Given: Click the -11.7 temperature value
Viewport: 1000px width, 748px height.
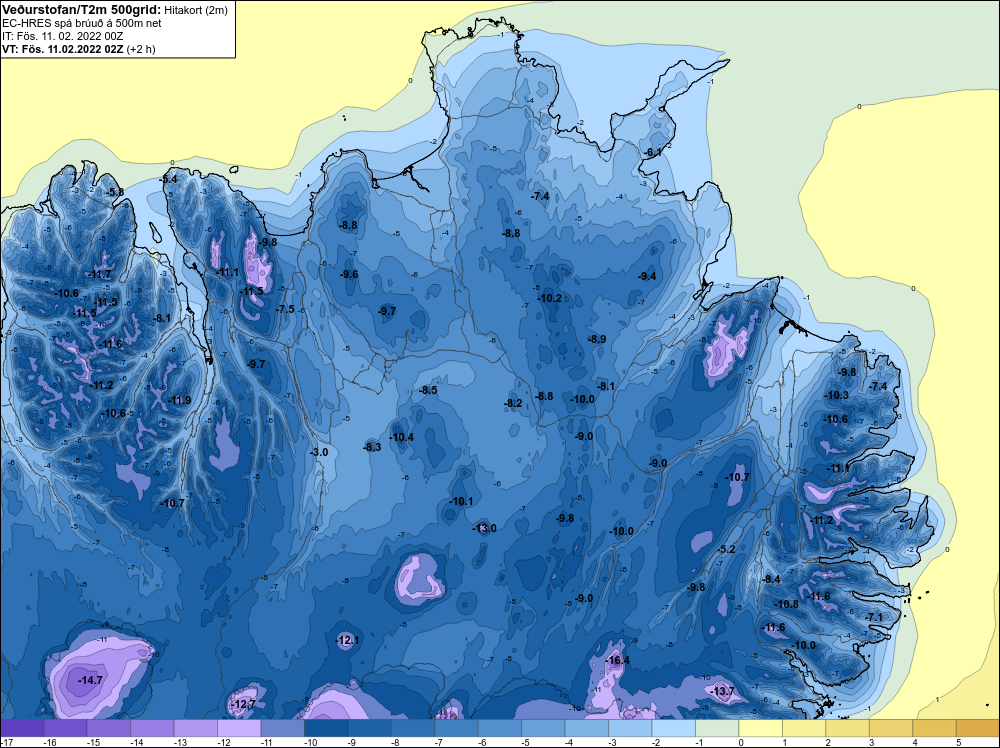Looking at the screenshot, I should pyautogui.click(x=99, y=274).
